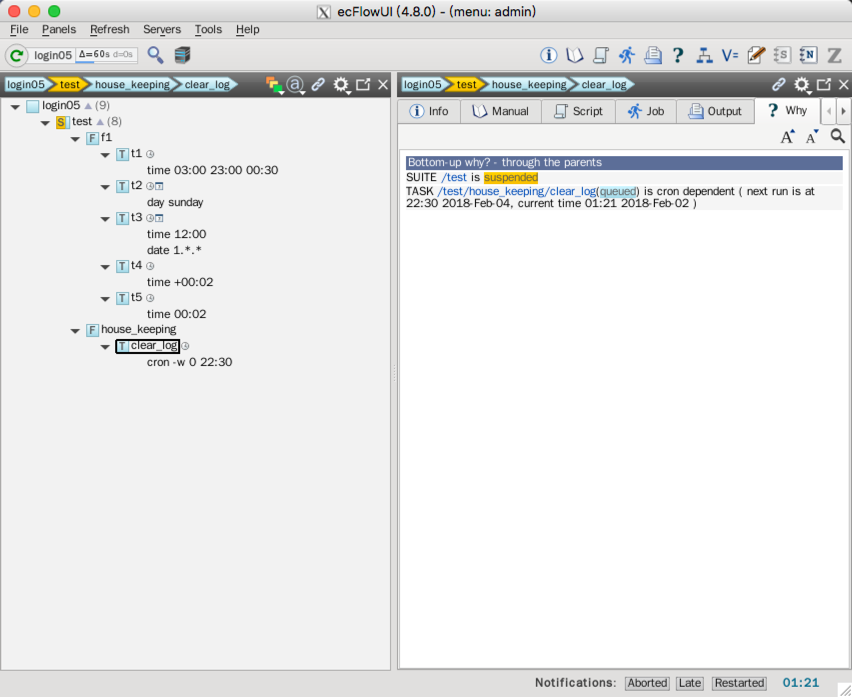Collapse the t2 task node

pos(105,187)
